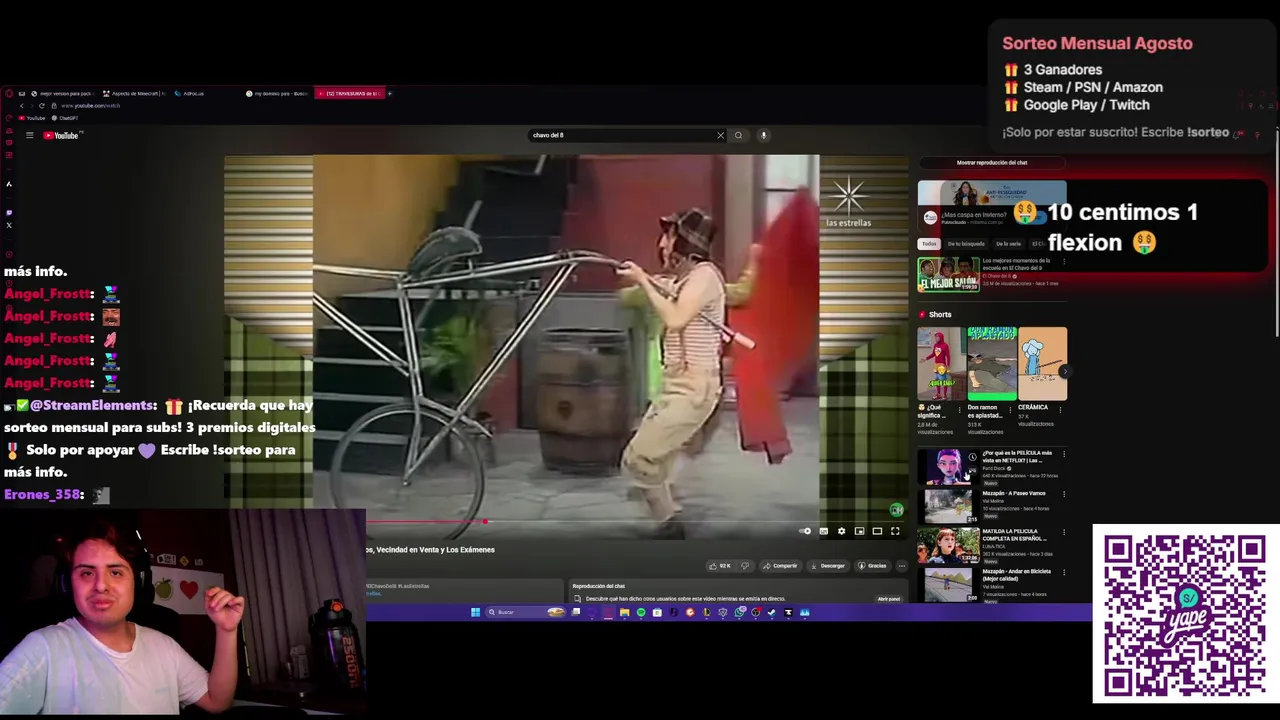1280x720 pixels.
Task: Switch to the AdFoc.us tab
Action: (x=190, y=93)
